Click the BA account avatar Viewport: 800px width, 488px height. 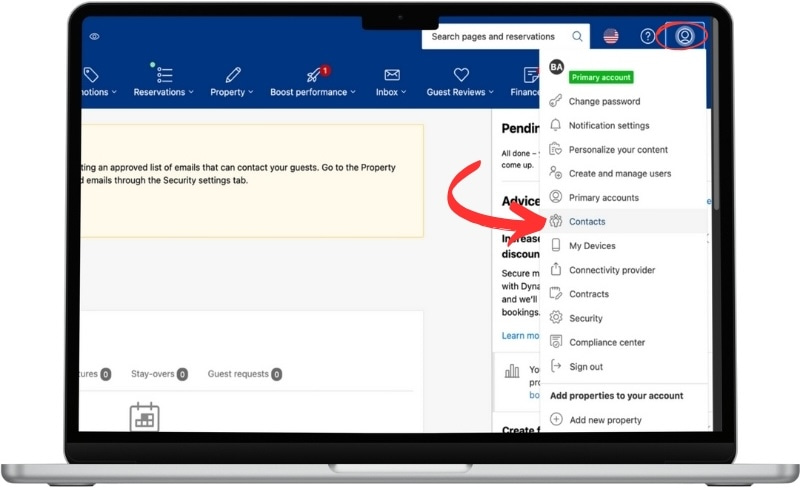(556, 67)
